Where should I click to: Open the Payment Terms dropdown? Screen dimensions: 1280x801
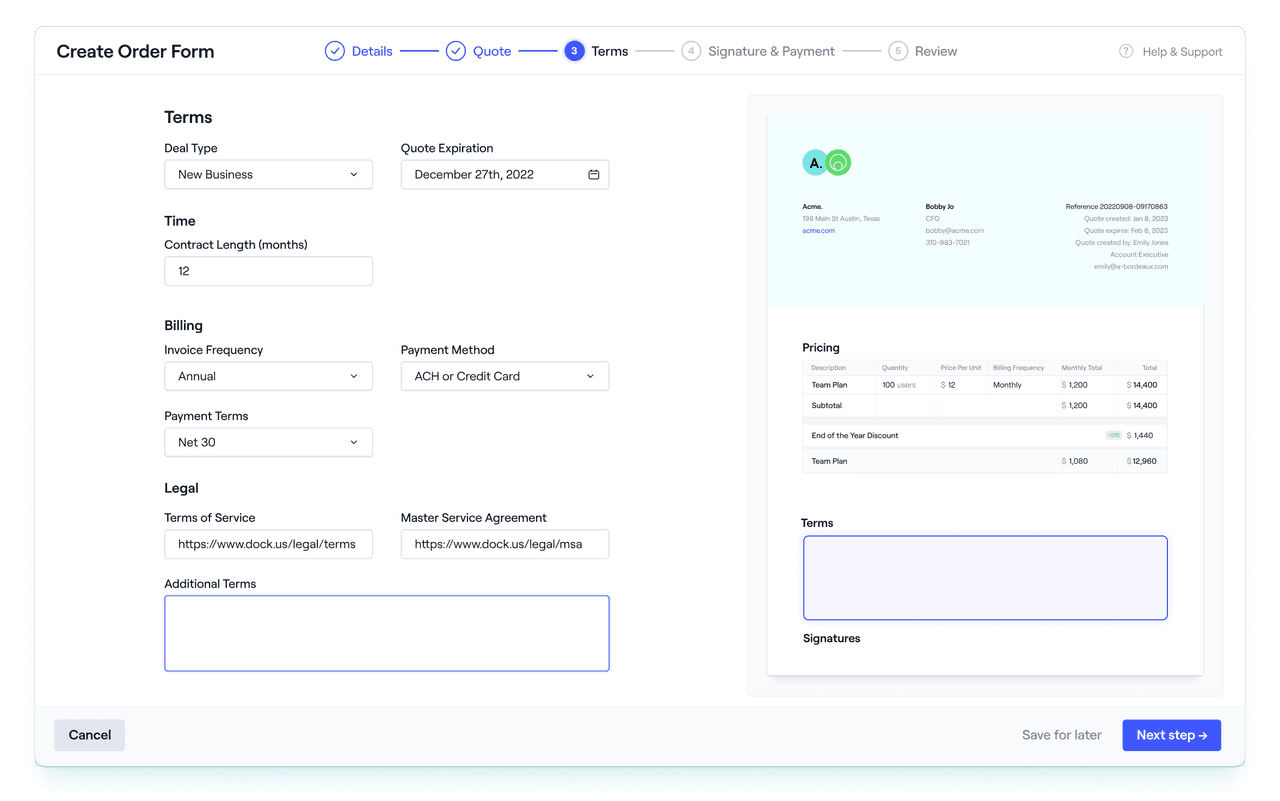[x=268, y=442]
